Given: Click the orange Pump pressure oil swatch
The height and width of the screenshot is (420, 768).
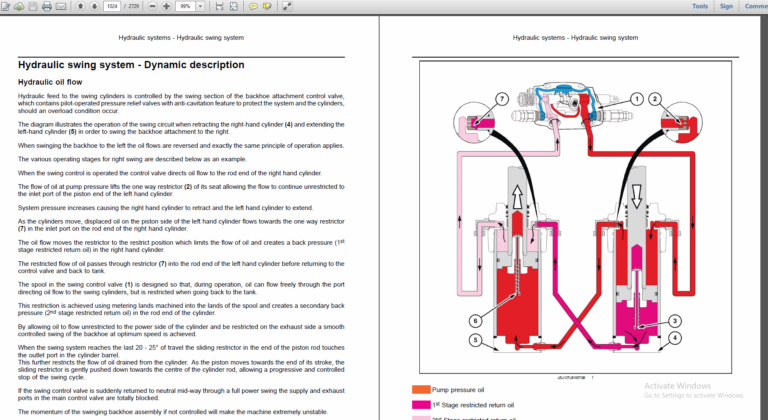Looking at the screenshot, I should 421,388.
